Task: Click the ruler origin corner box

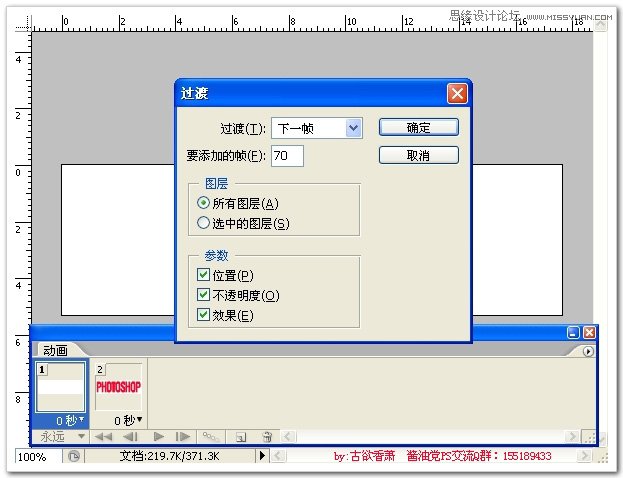Action: click(x=23, y=23)
